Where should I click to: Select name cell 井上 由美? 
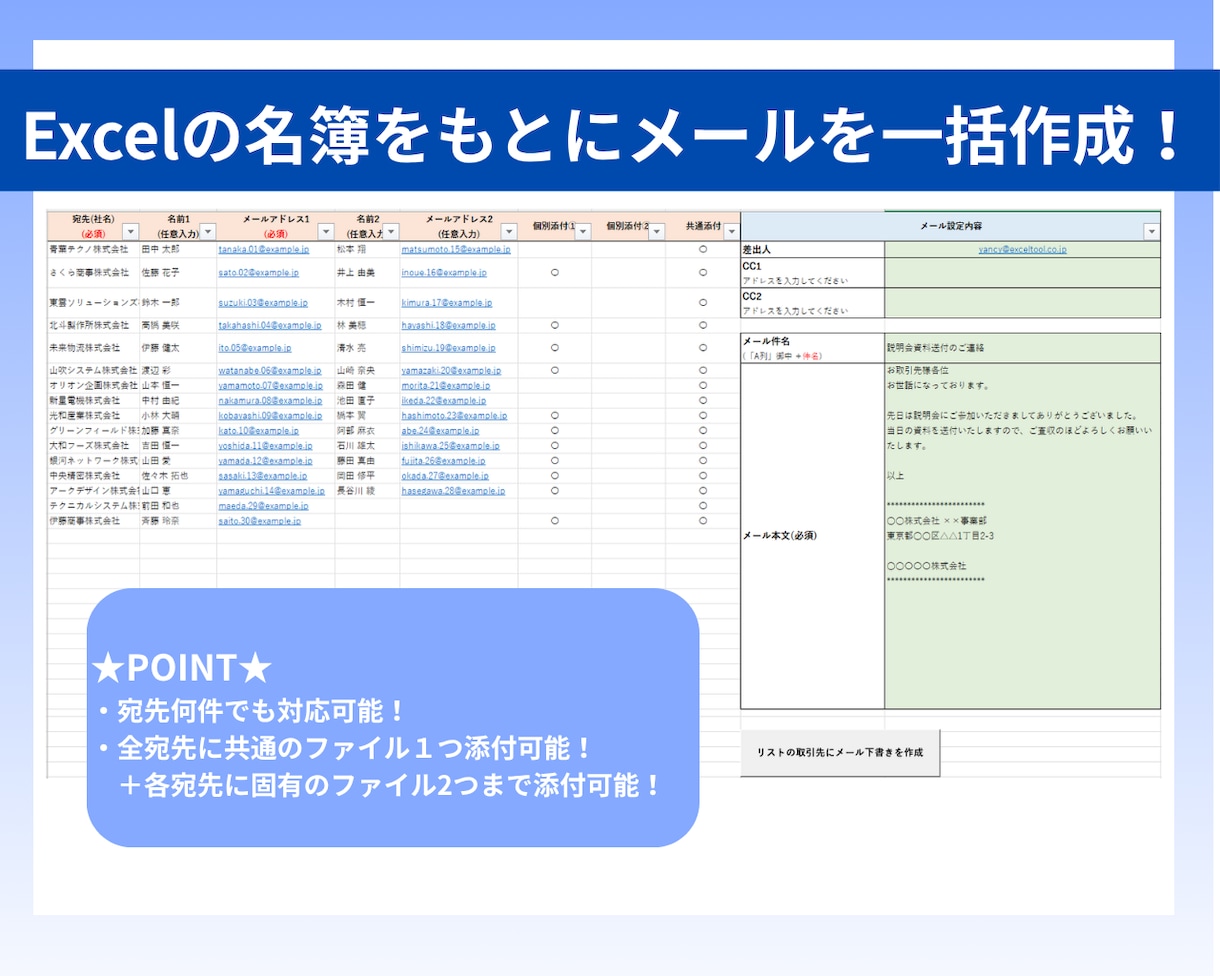(367, 272)
